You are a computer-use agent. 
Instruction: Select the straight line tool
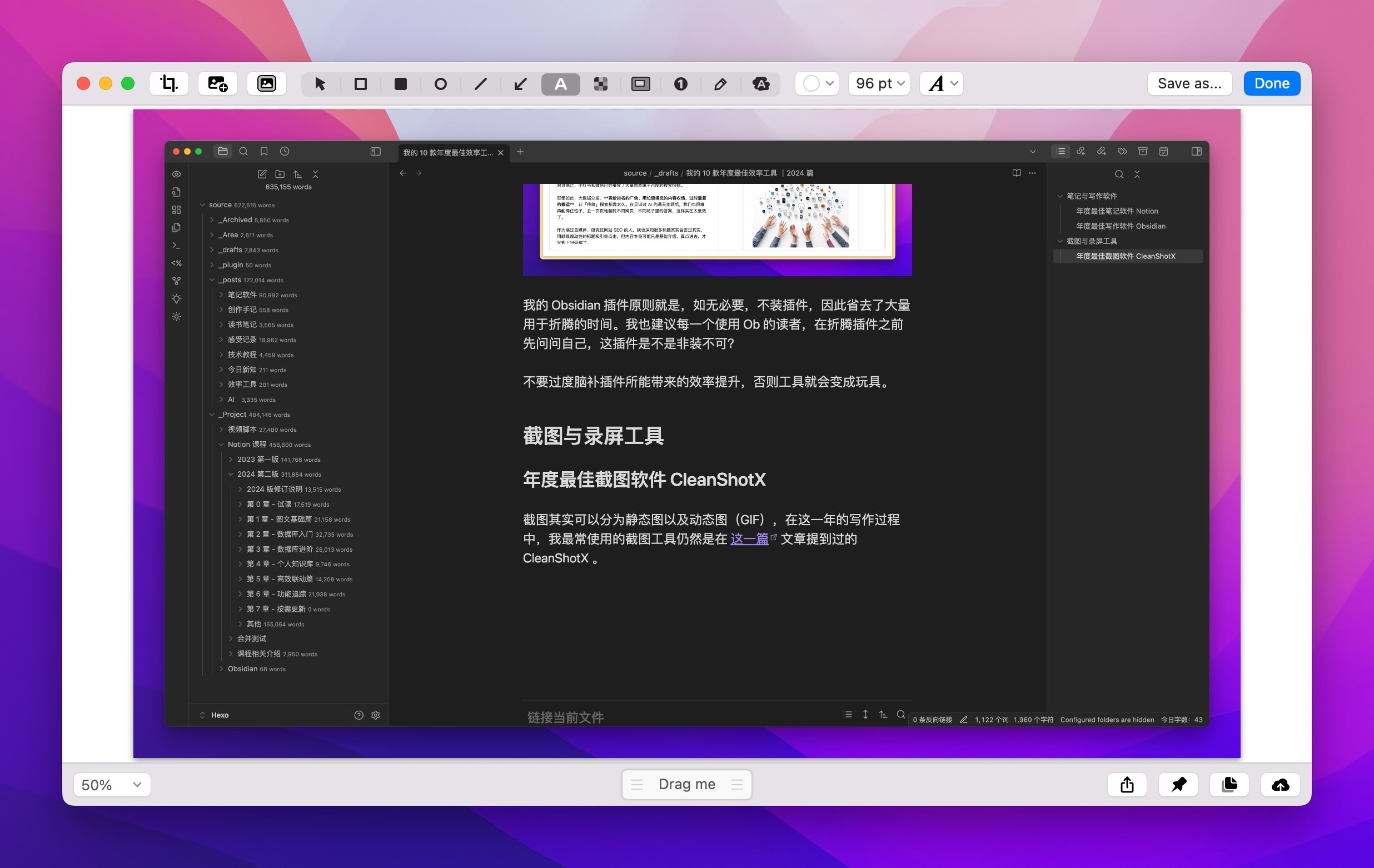[x=480, y=84]
